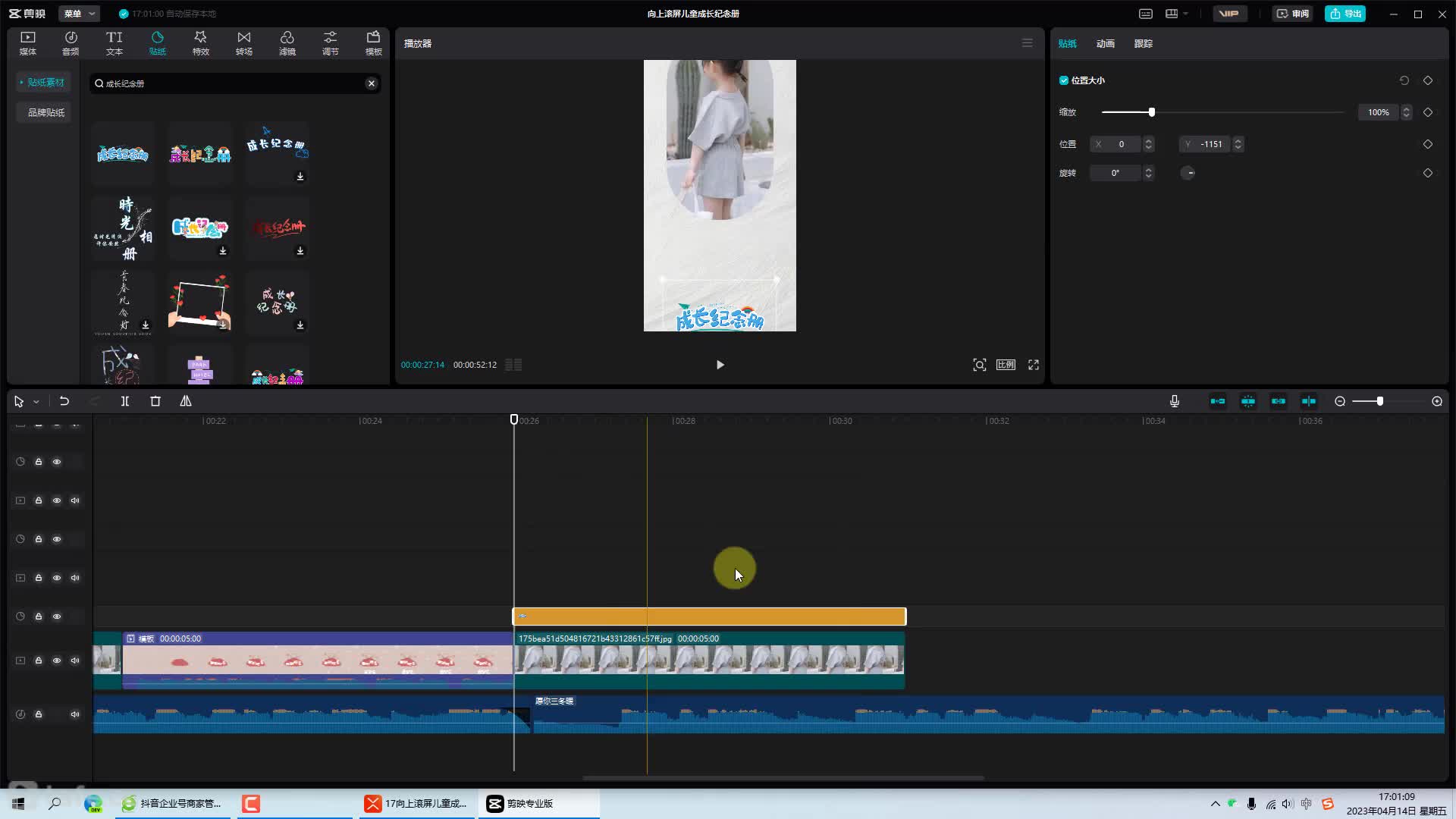Viewport: 1456px width, 819px height.
Task: Open the layout dropdown in title bar
Action: pyautogui.click(x=1177, y=14)
